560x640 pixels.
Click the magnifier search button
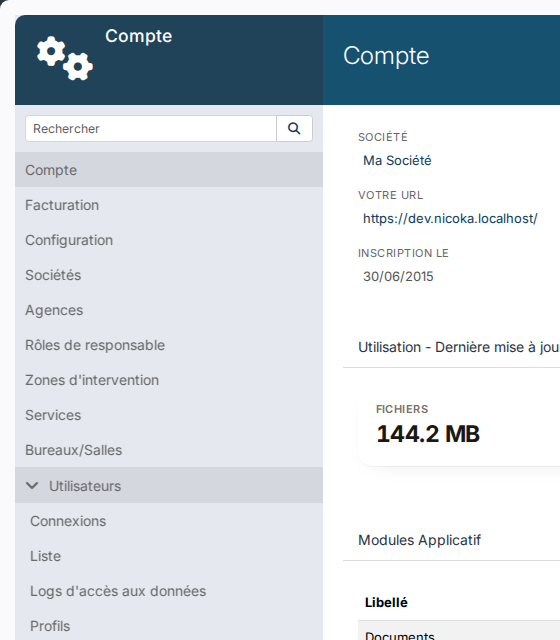pos(294,129)
